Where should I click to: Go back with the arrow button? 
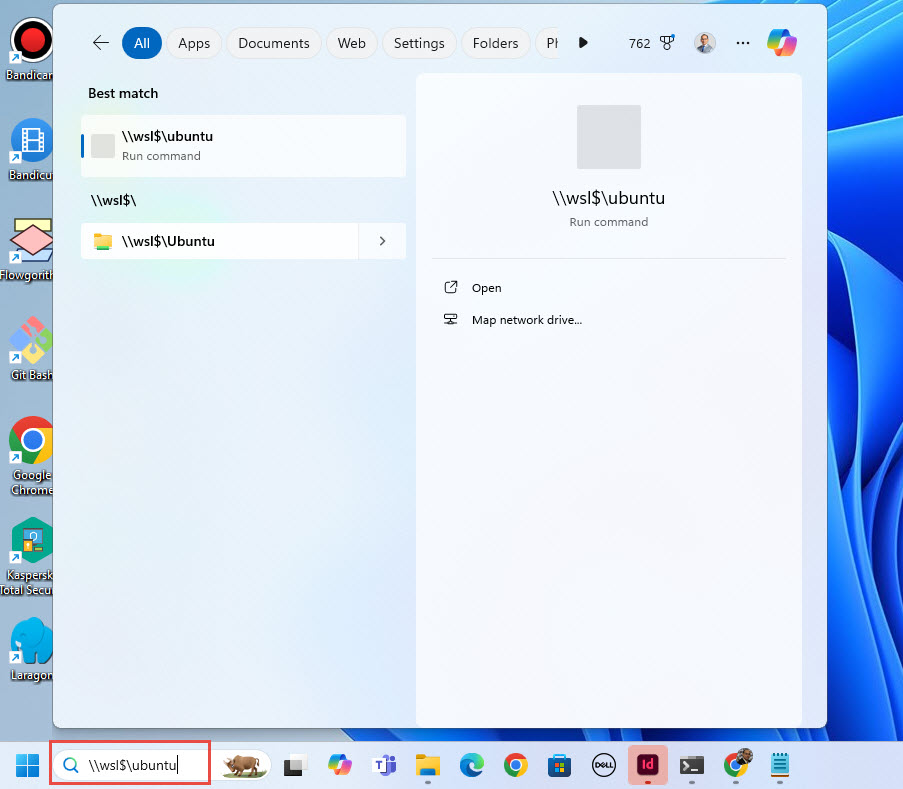101,43
